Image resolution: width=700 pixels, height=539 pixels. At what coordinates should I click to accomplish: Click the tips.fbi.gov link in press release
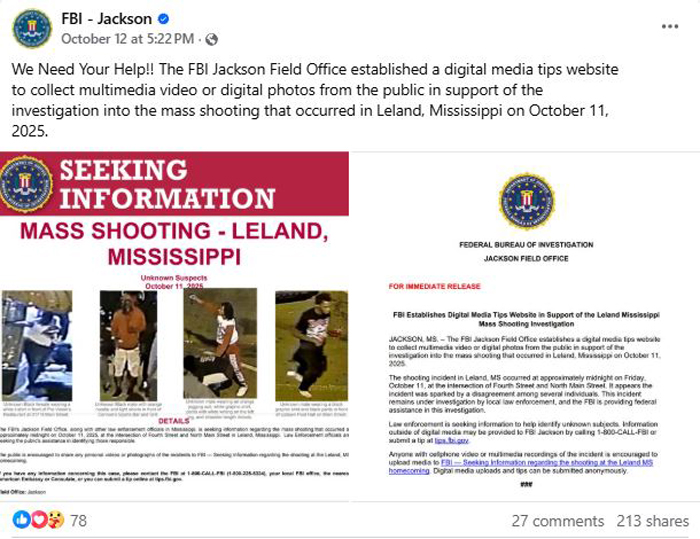[451, 441]
